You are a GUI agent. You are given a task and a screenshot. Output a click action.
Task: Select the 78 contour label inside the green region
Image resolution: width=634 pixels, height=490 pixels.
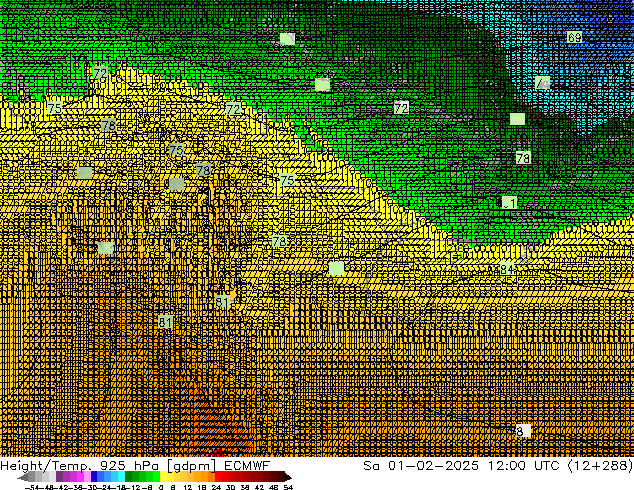click(x=523, y=158)
